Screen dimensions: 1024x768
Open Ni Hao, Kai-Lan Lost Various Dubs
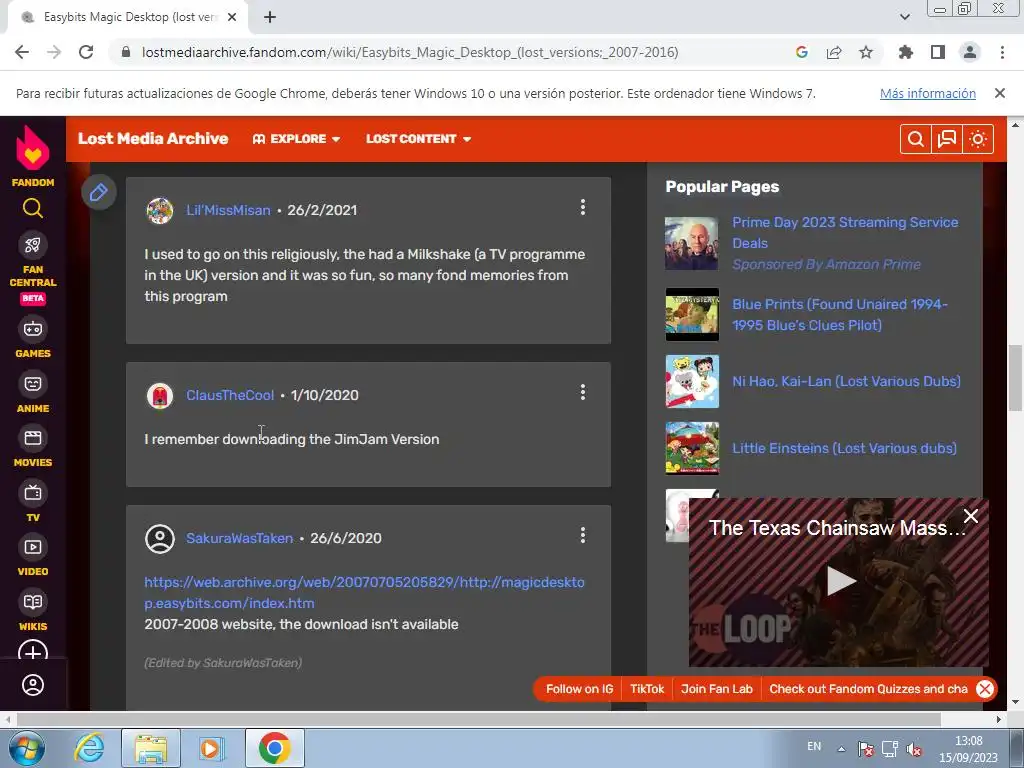pyautogui.click(x=846, y=381)
